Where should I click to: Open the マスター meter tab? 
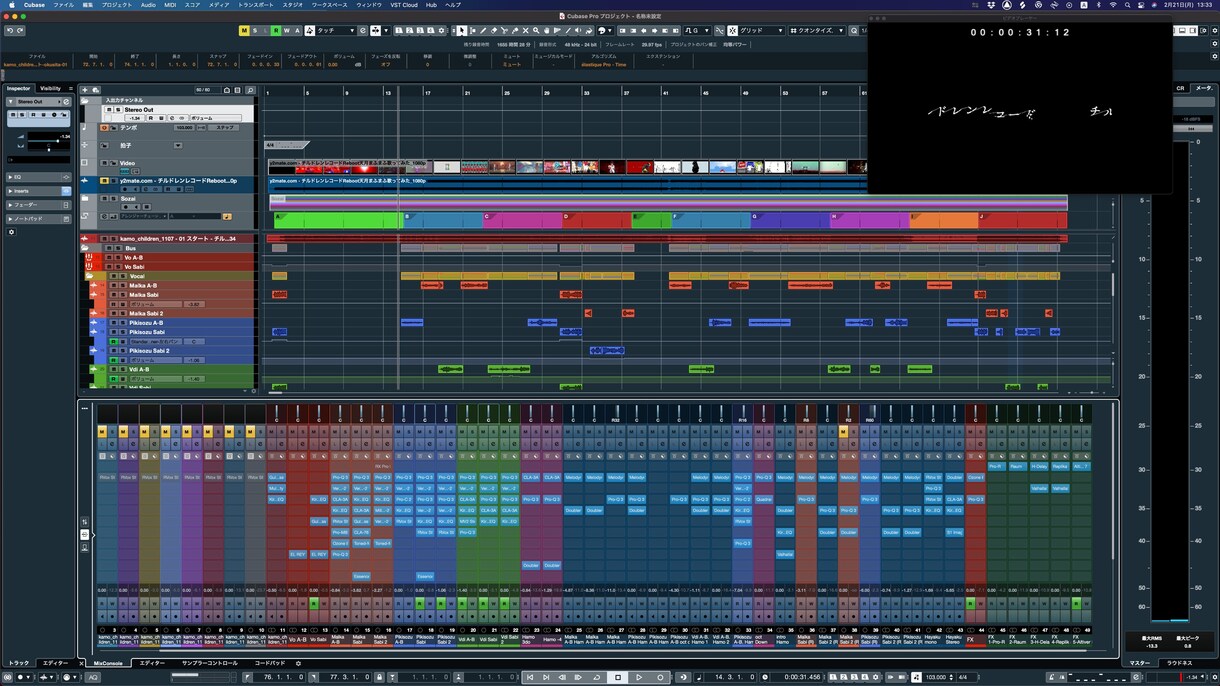(1140, 663)
